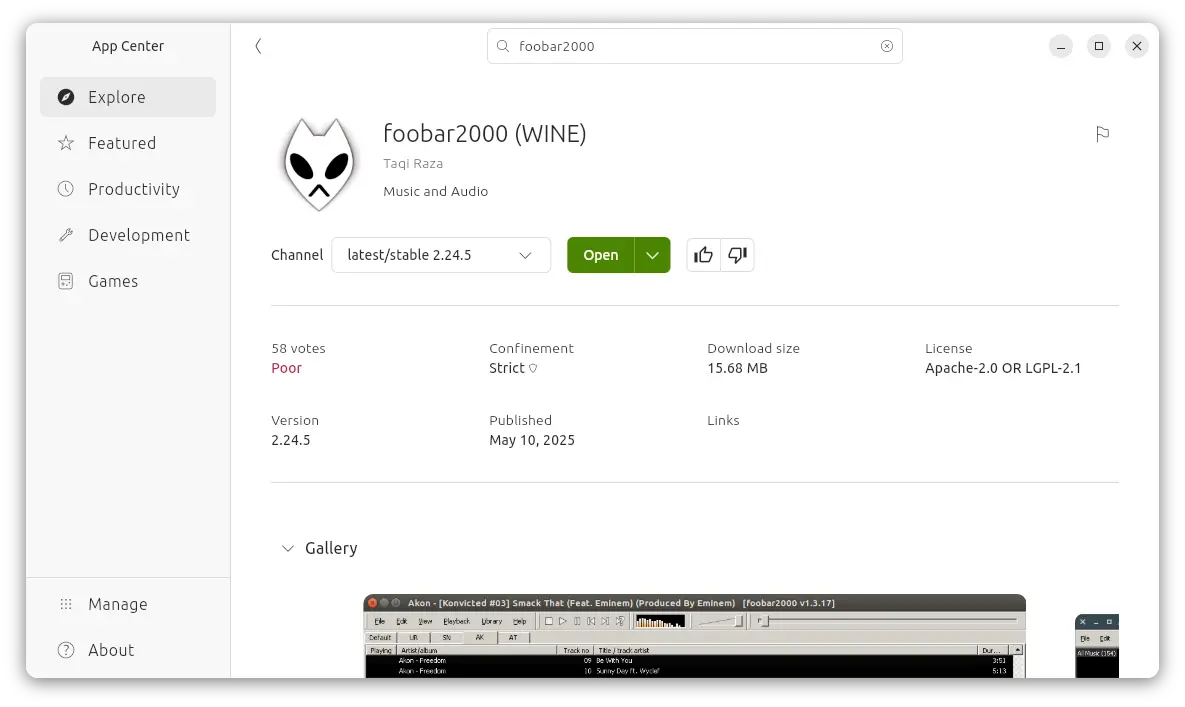Viewport: 1185px width, 707px height.
Task: Click the Poor rating text
Action: click(286, 368)
